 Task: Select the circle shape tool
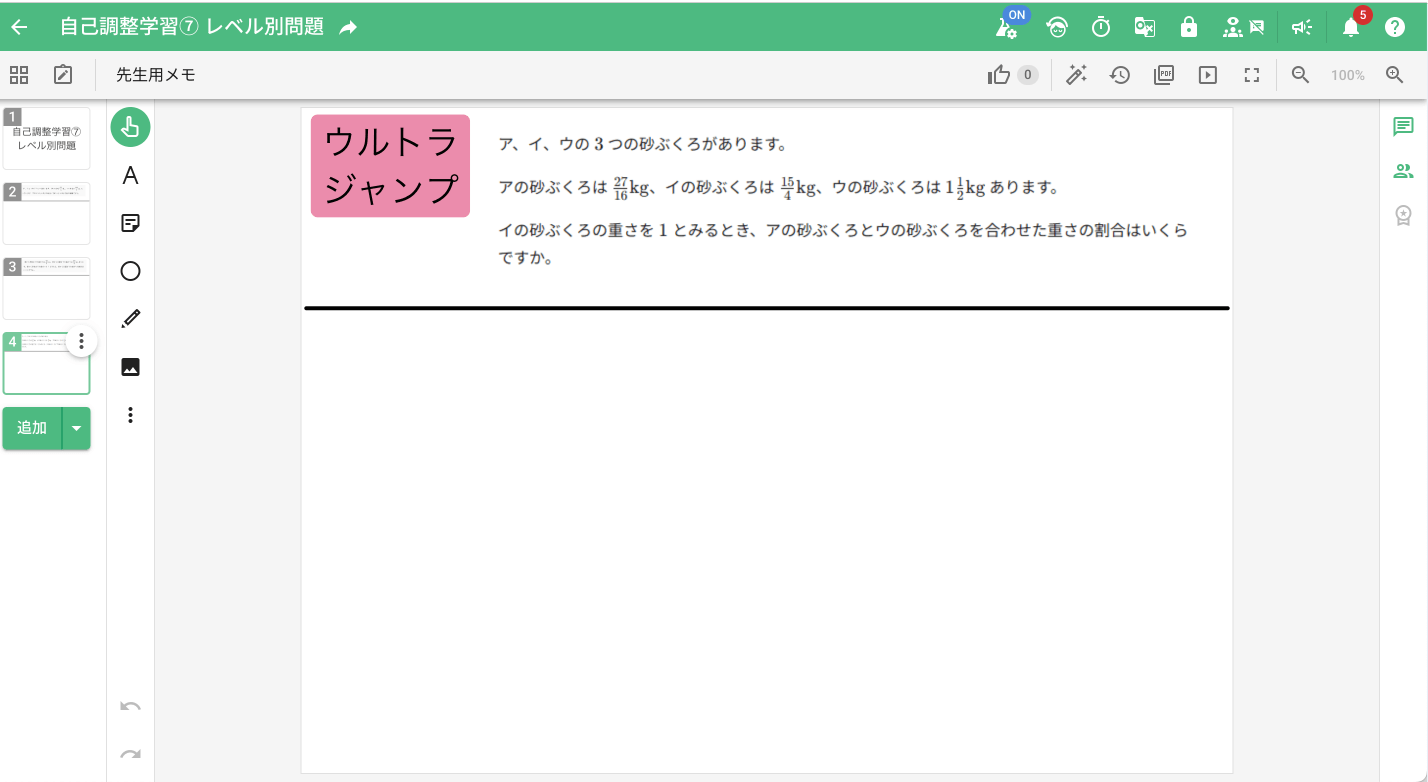pyautogui.click(x=130, y=271)
